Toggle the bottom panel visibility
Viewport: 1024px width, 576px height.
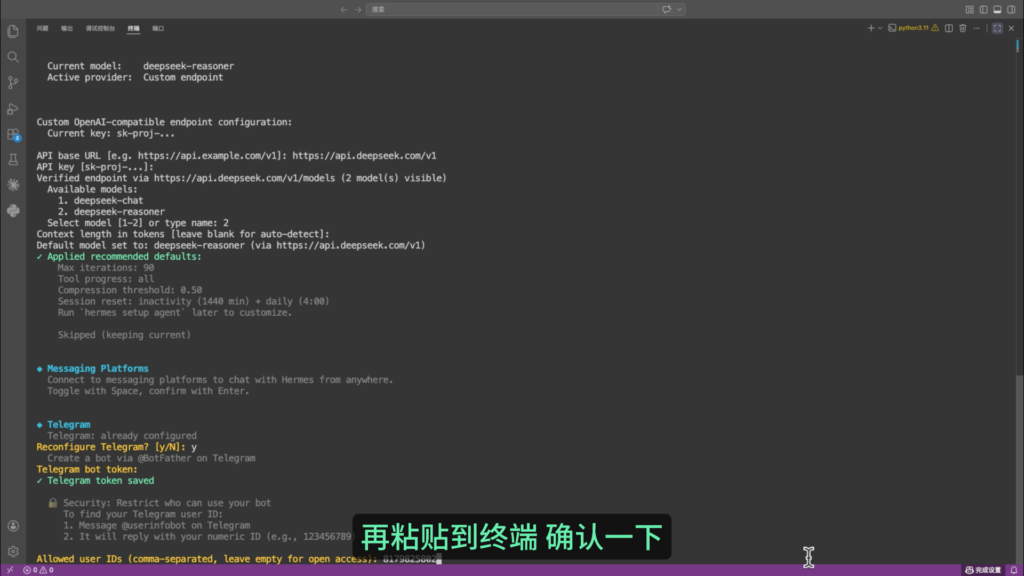[x=997, y=9]
